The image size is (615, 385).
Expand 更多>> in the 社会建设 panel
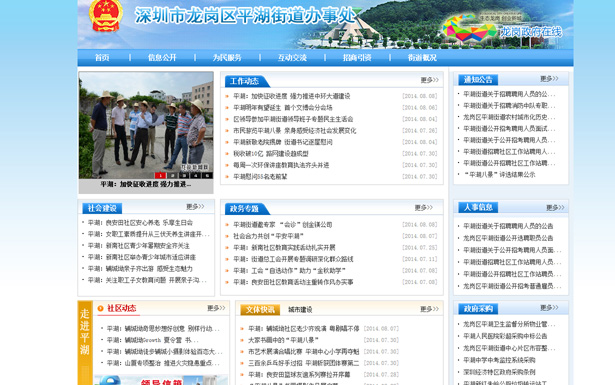point(195,207)
